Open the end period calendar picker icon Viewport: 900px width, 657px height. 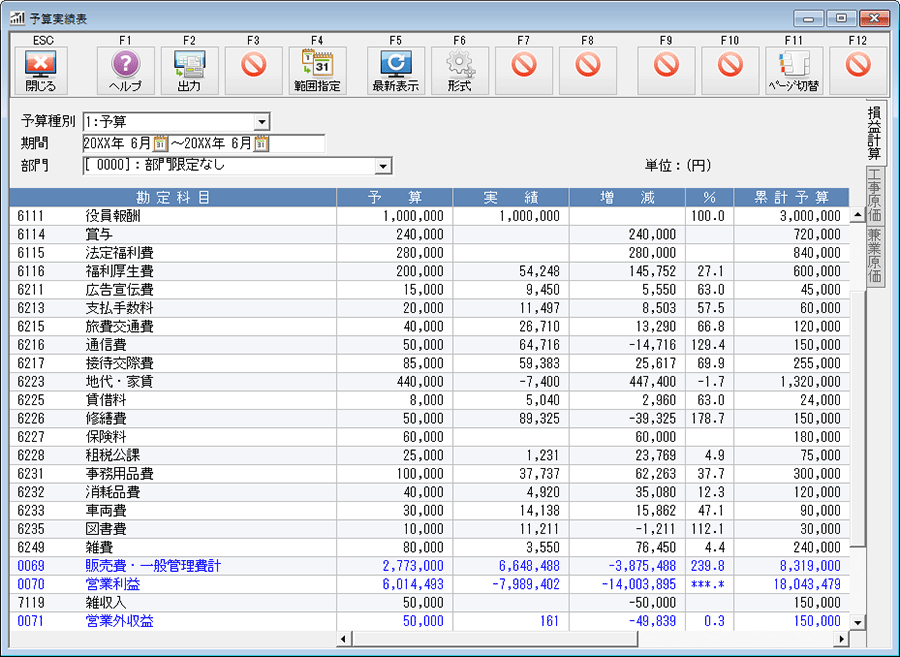click(261, 143)
